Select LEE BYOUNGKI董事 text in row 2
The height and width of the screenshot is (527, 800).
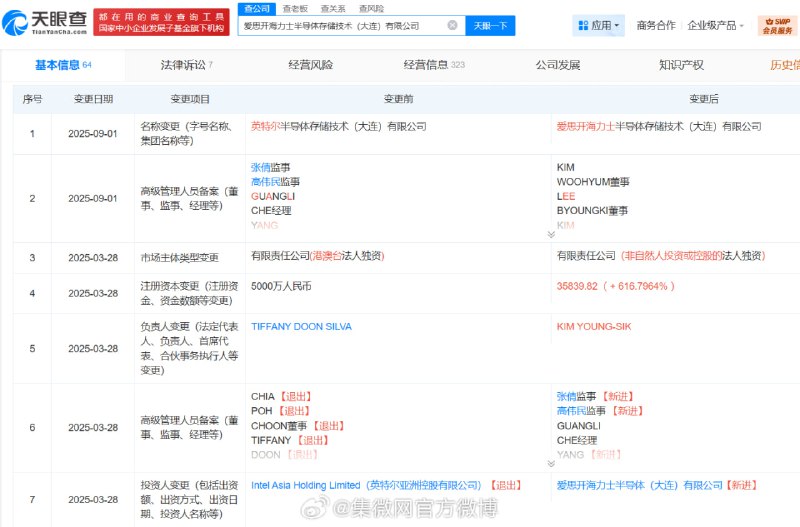pyautogui.click(x=592, y=204)
